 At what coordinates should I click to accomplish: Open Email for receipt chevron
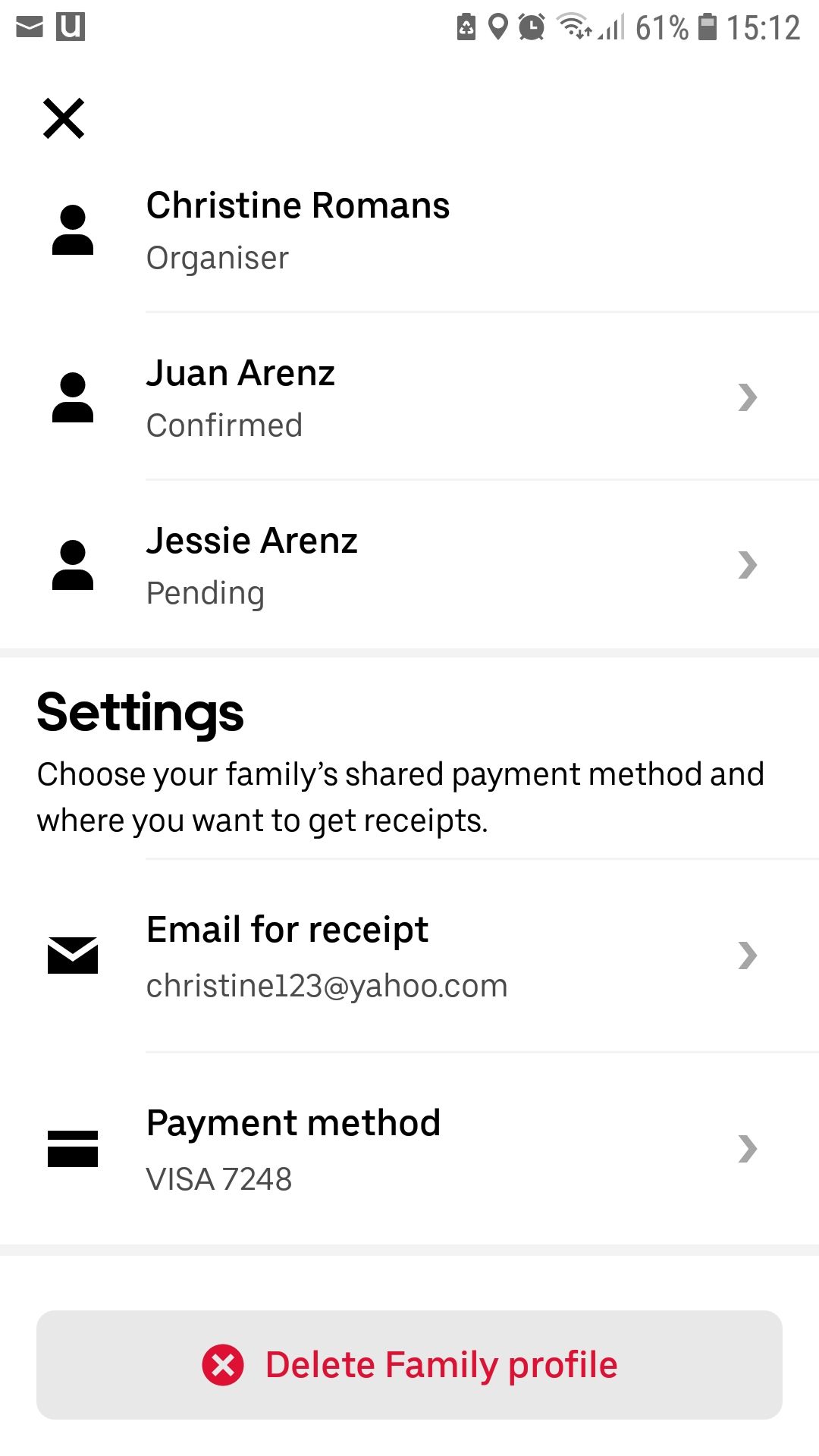pyautogui.click(x=748, y=955)
